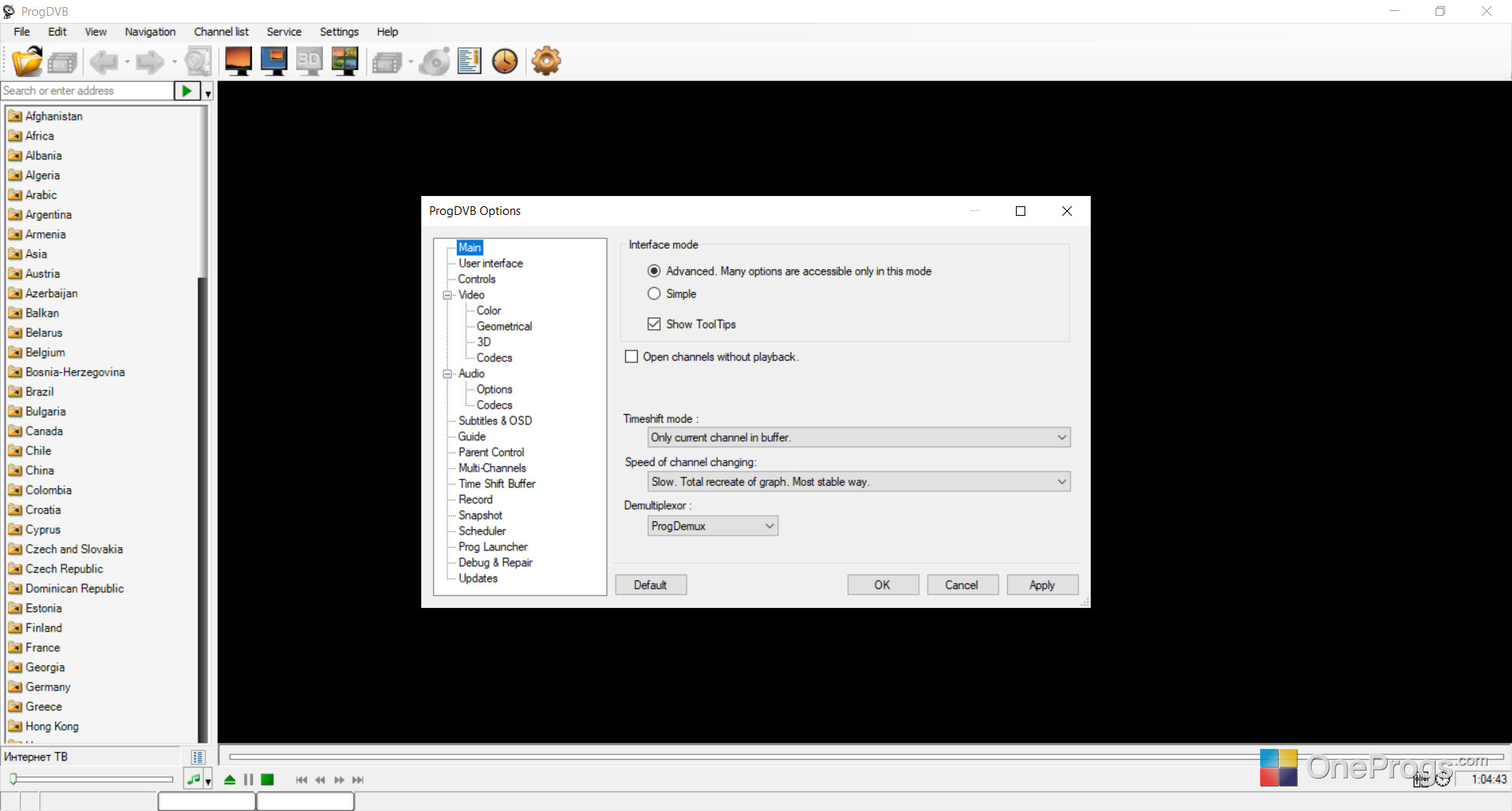Viewport: 1512px width, 811px height.
Task: Open the File menu
Action: click(x=22, y=31)
